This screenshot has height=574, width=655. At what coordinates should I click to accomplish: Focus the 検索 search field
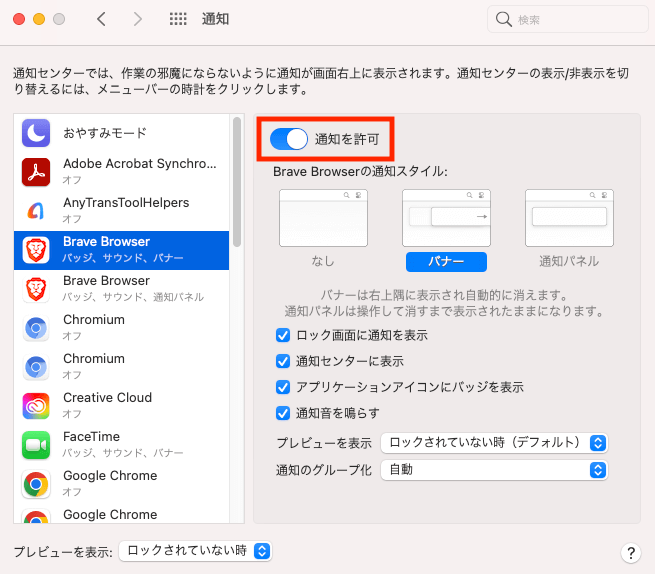click(567, 19)
